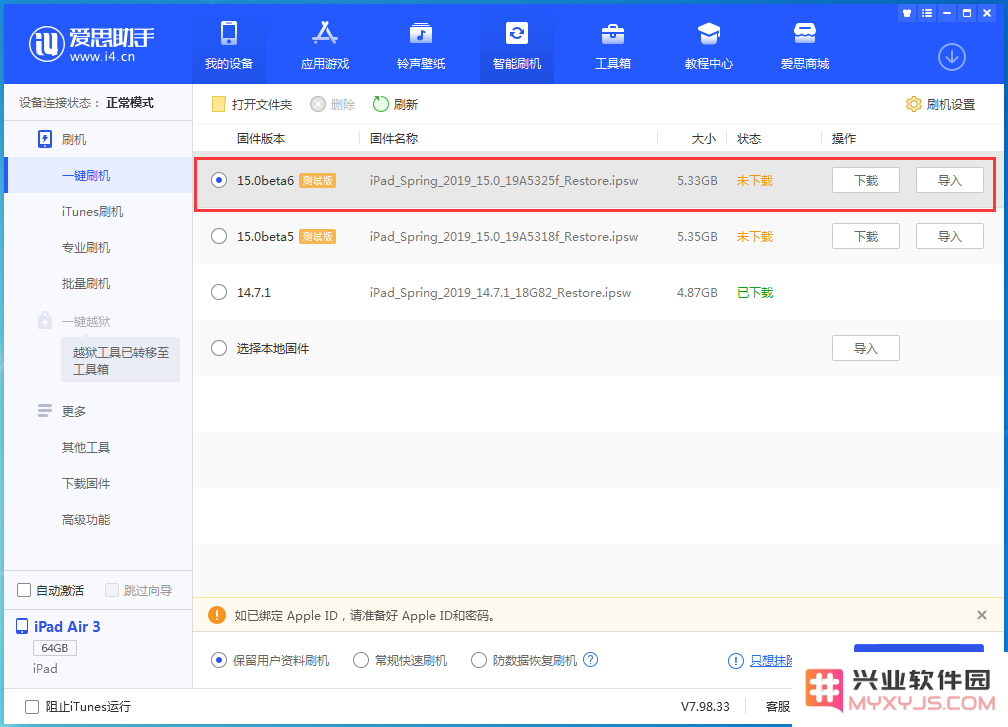Click 大小 column header
1008x727 pixels.
703,139
